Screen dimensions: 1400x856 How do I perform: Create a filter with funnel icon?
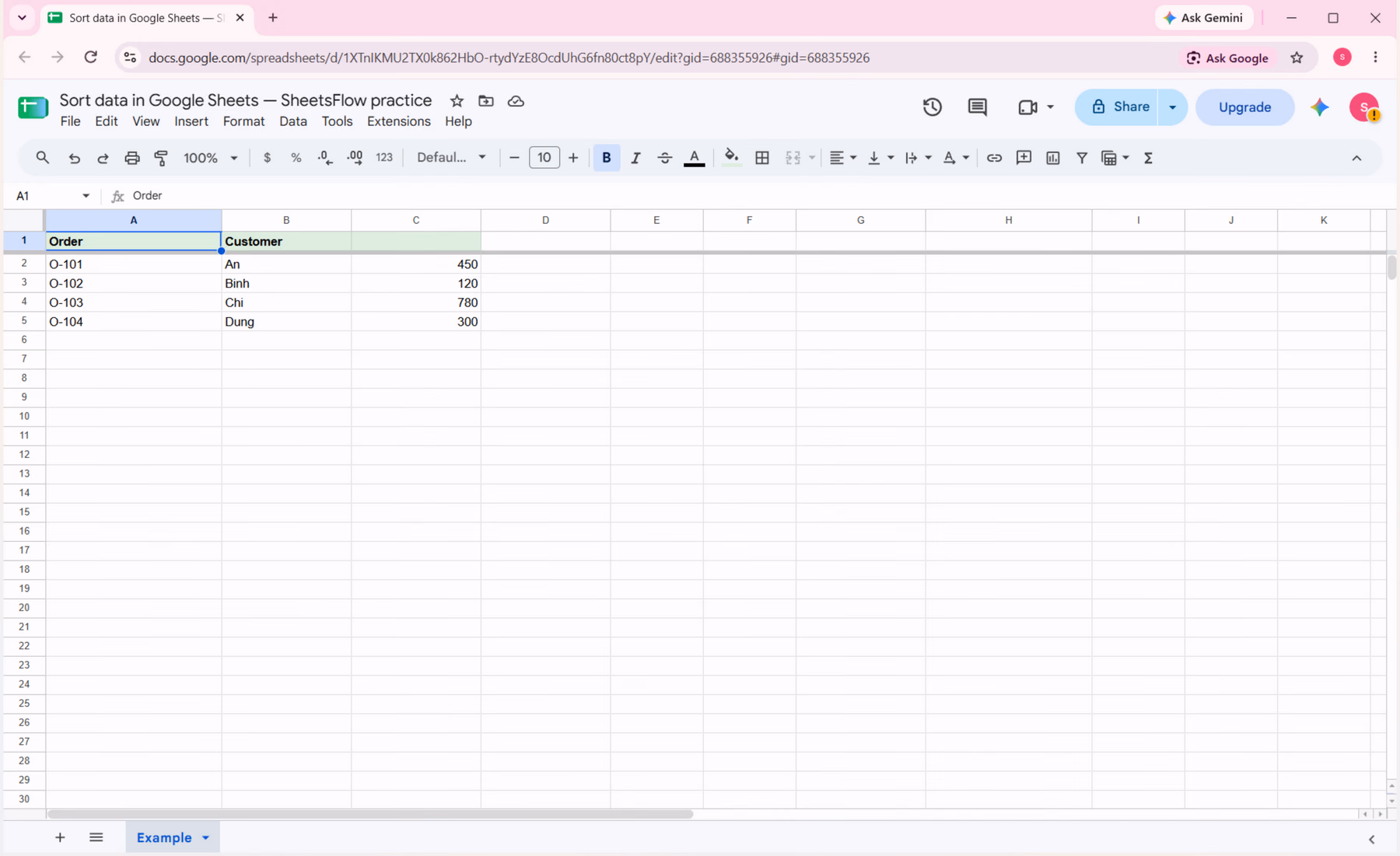click(1082, 158)
